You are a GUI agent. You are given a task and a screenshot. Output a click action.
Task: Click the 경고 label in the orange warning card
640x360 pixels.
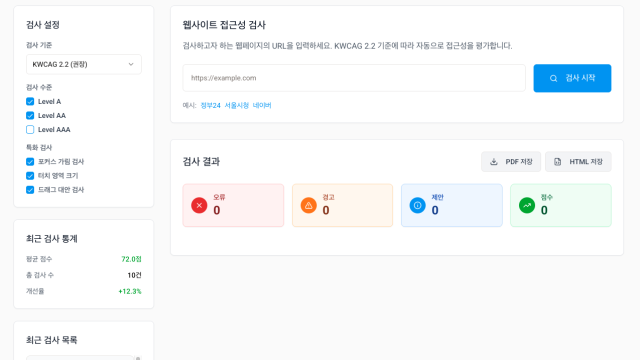pyautogui.click(x=329, y=197)
